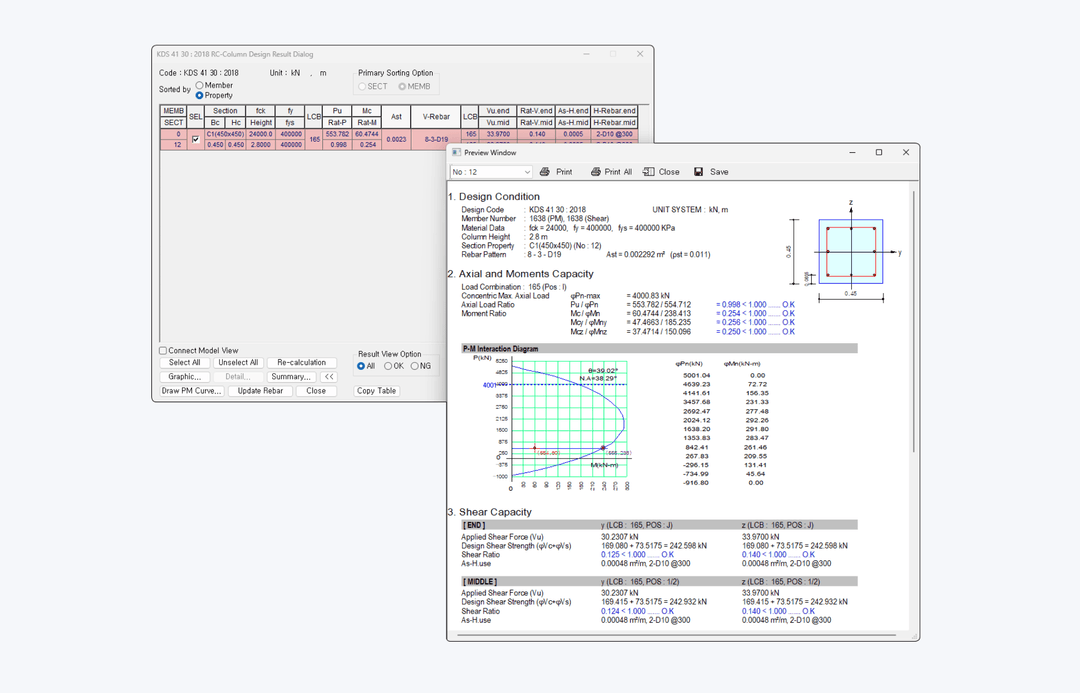Choose MEMB primary sorting option
Image resolution: width=1080 pixels, height=693 pixels.
[x=402, y=87]
